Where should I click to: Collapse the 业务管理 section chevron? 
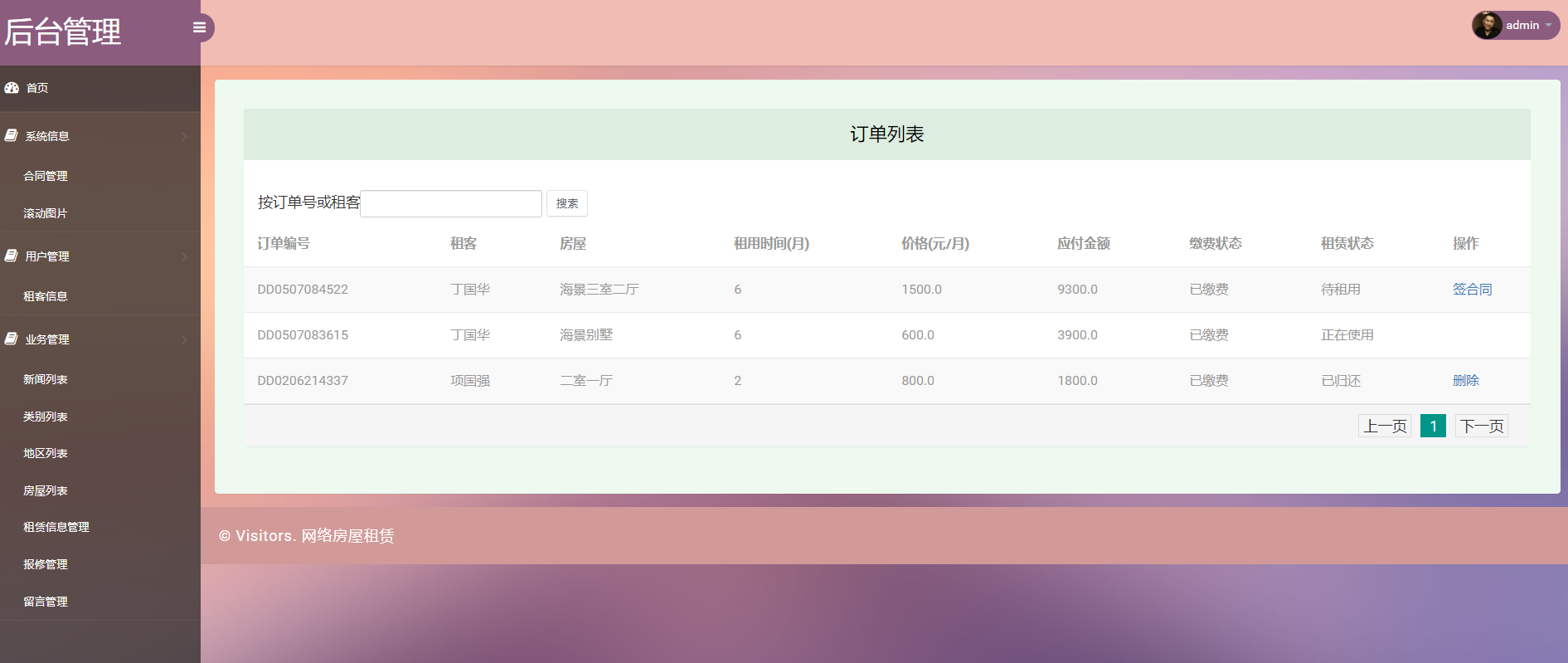point(184,339)
